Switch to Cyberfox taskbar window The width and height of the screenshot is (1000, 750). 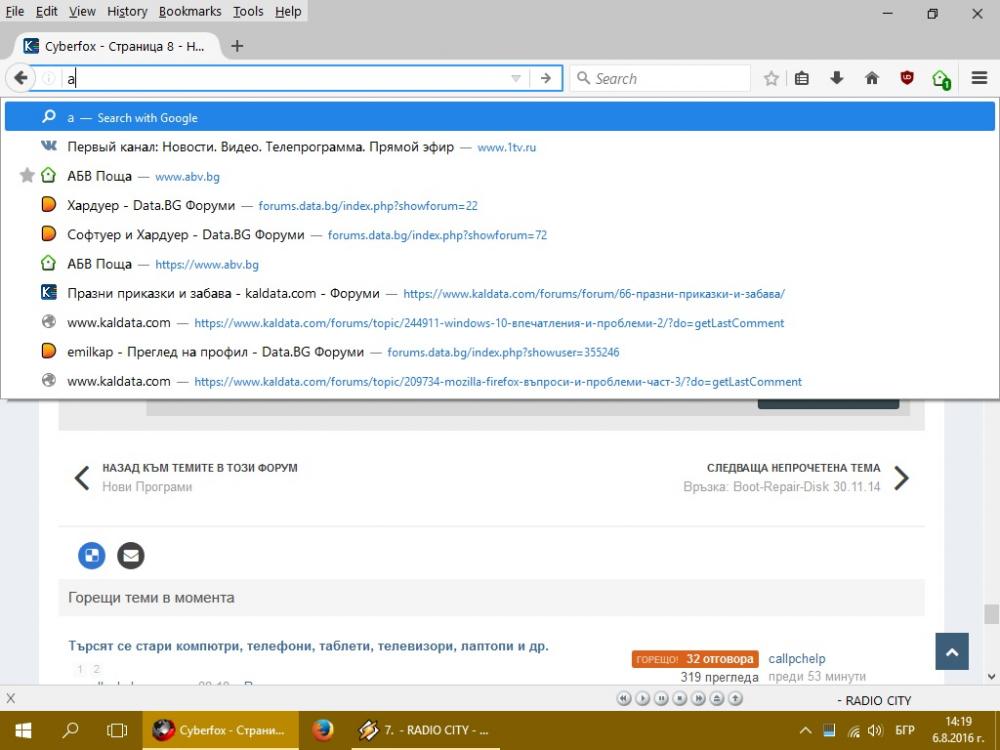220,730
